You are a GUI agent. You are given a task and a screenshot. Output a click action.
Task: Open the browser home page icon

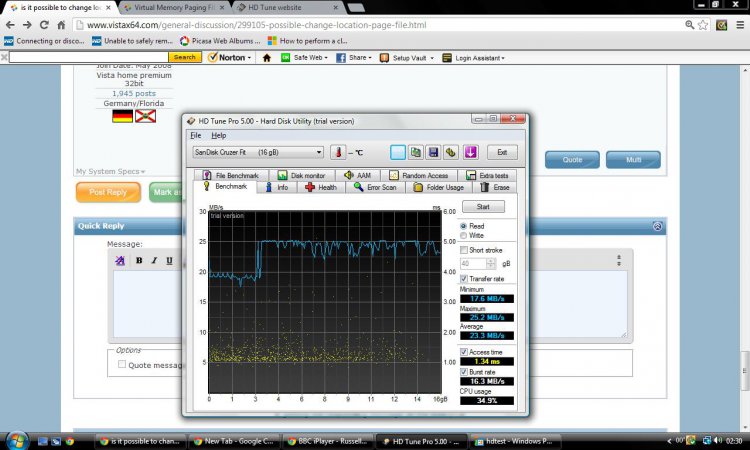[61, 25]
